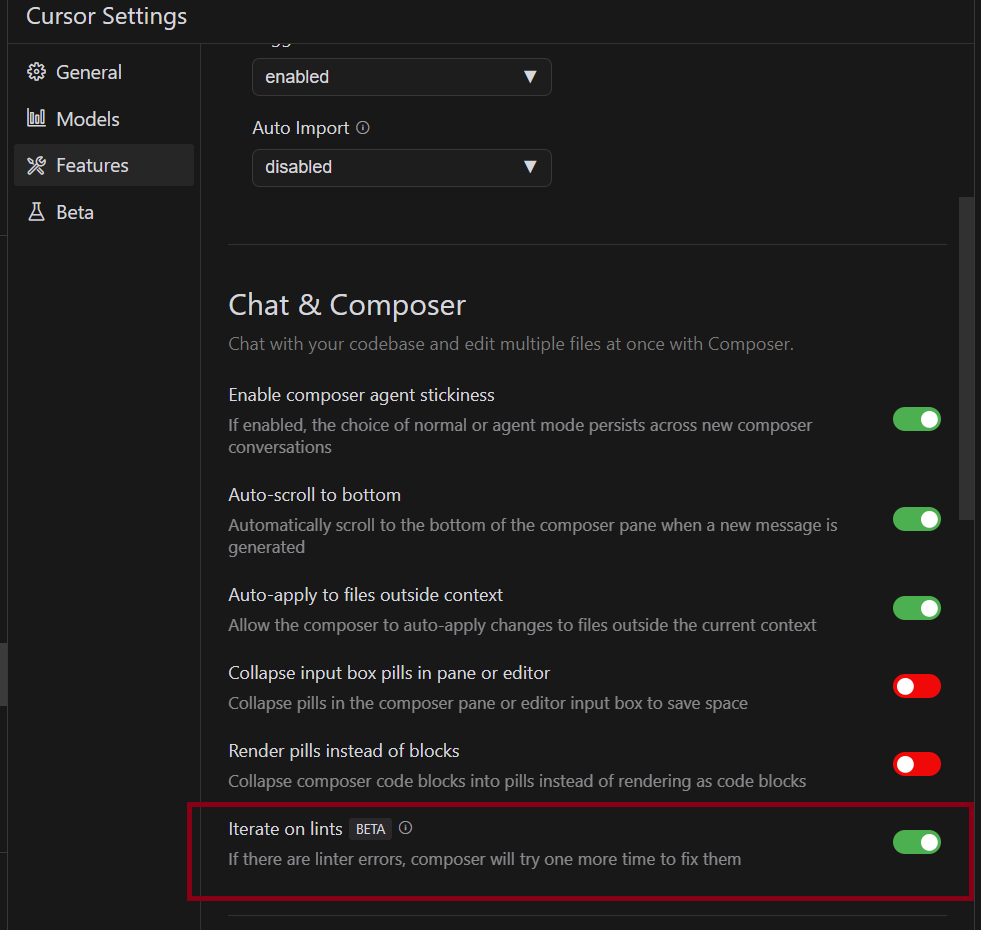The image size is (981, 930).
Task: Disable composer agent stickiness toggle
Action: (x=916, y=419)
